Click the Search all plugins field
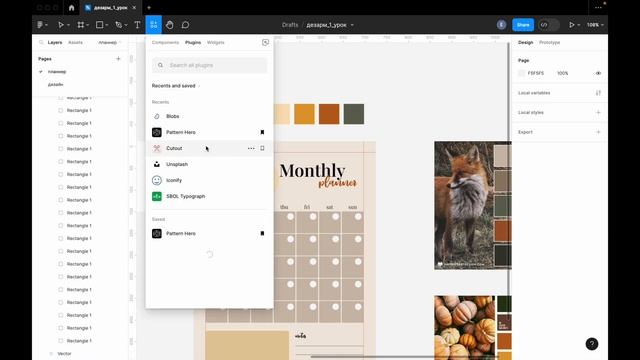 coord(209,65)
